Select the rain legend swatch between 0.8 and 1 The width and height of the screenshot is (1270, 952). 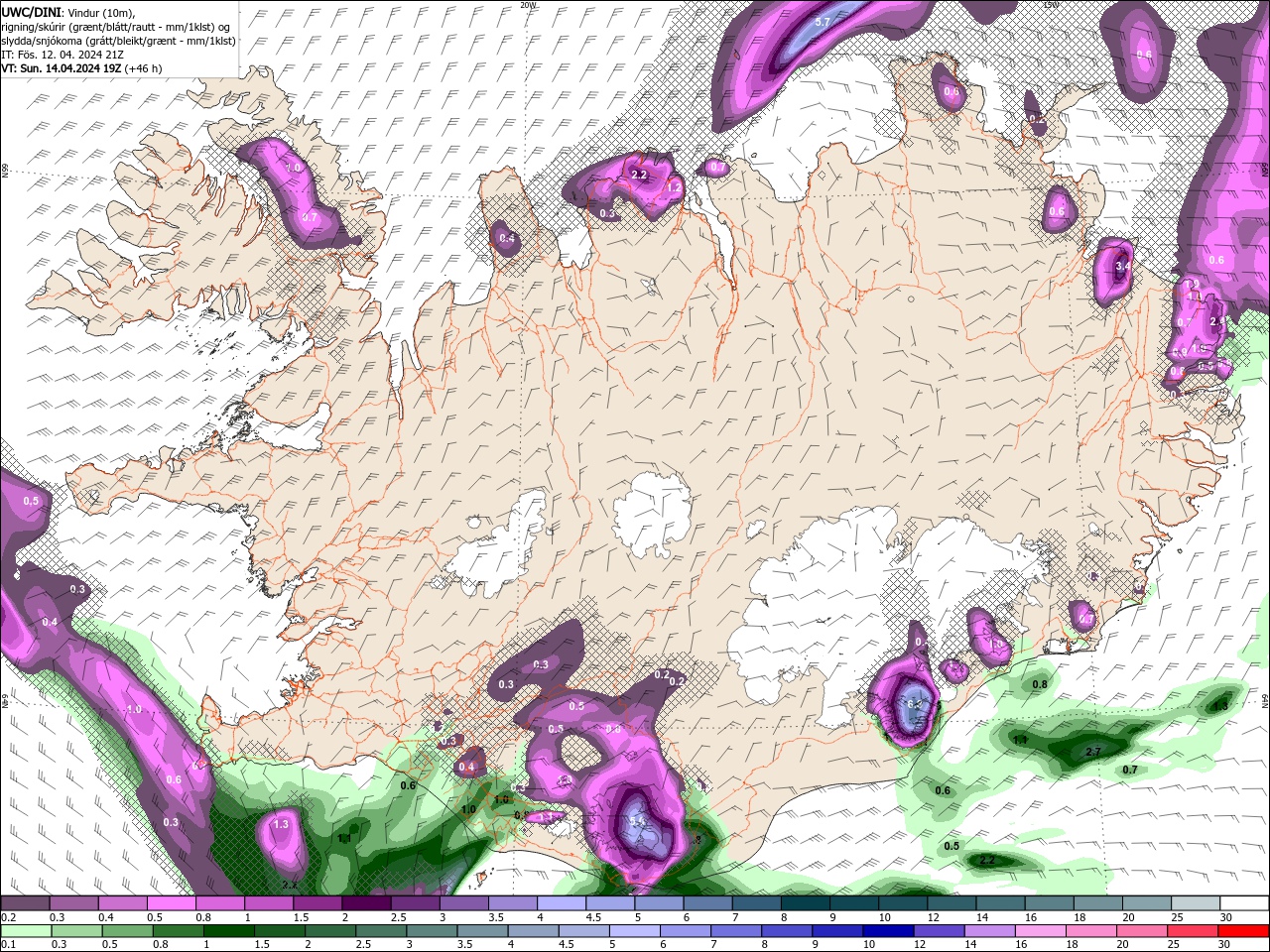click(x=177, y=931)
